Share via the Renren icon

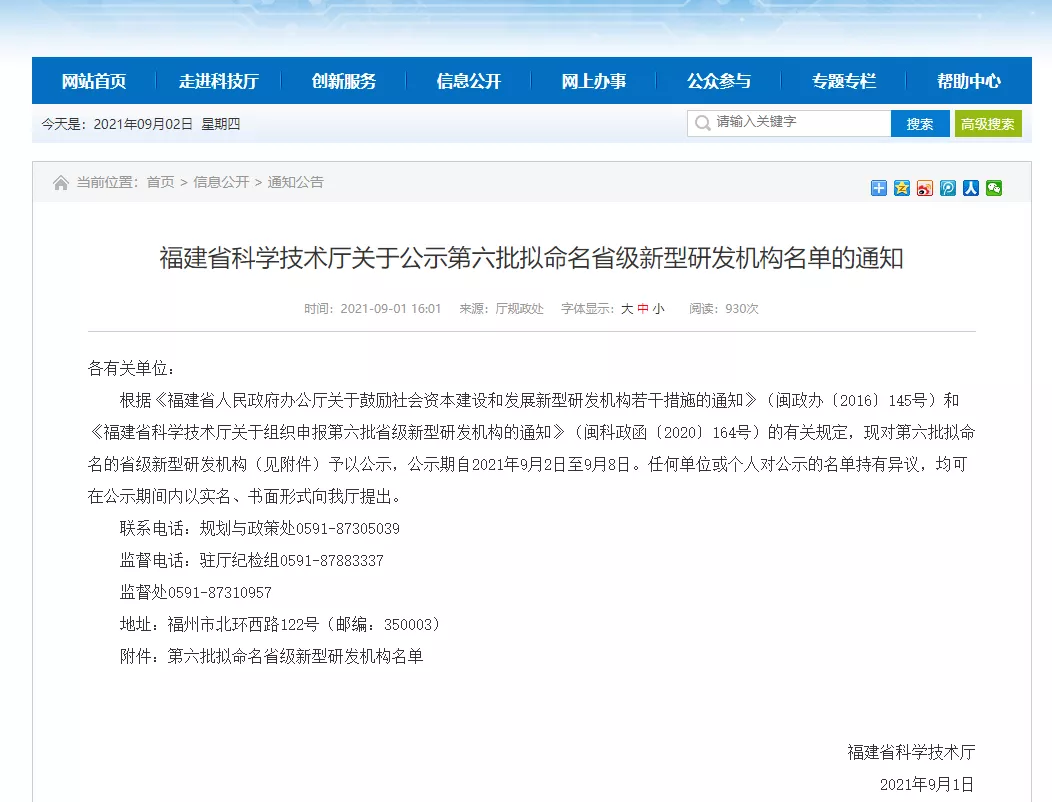(971, 188)
